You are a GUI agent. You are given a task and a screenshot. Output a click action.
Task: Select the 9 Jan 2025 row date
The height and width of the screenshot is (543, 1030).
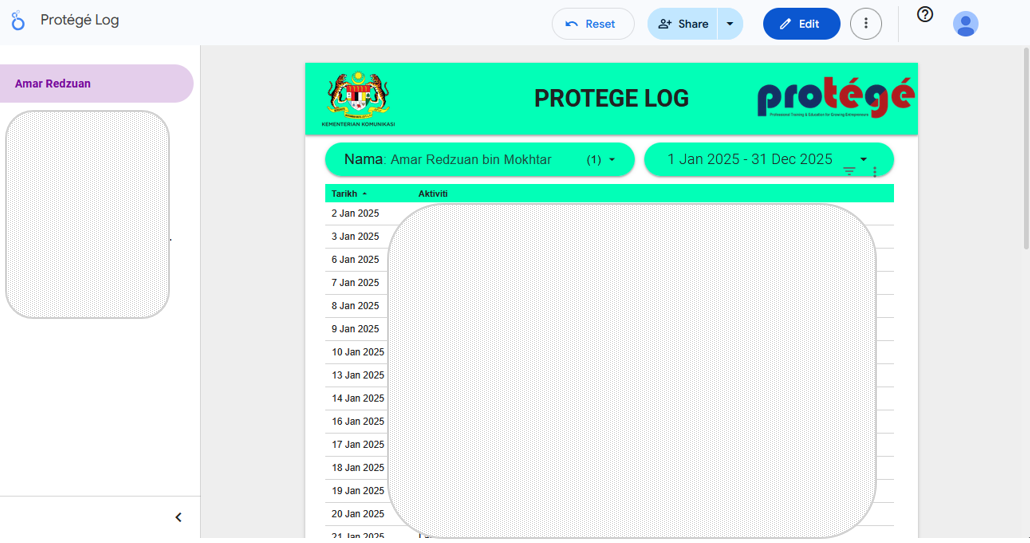(355, 329)
